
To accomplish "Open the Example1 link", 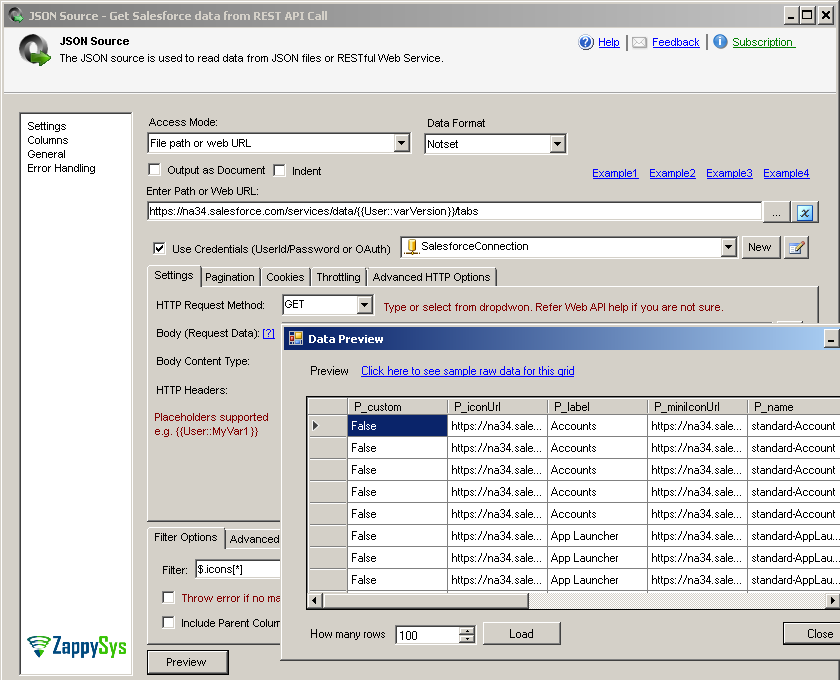I will click(x=615, y=173).
